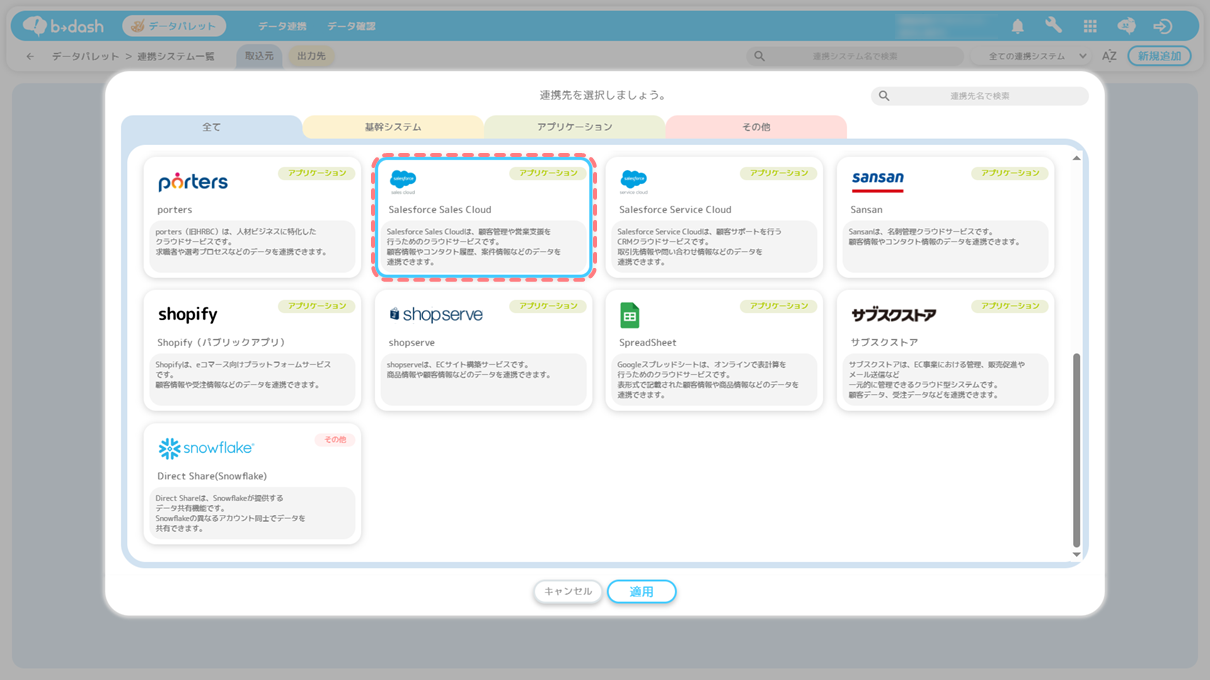The width and height of the screenshot is (1210, 680).
Task: Select the Salesforce Service Cloud title
Action: click(675, 210)
